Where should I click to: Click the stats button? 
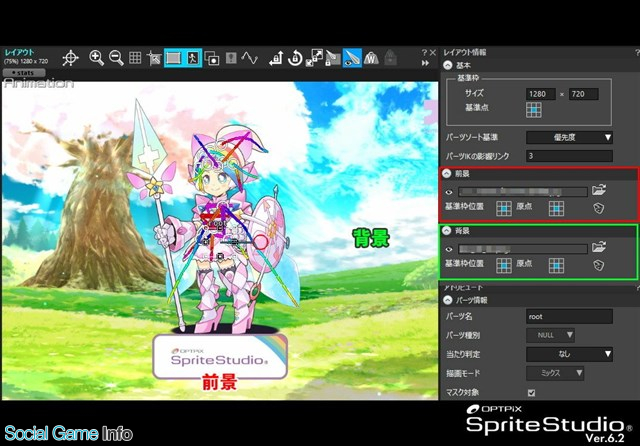[x=24, y=73]
